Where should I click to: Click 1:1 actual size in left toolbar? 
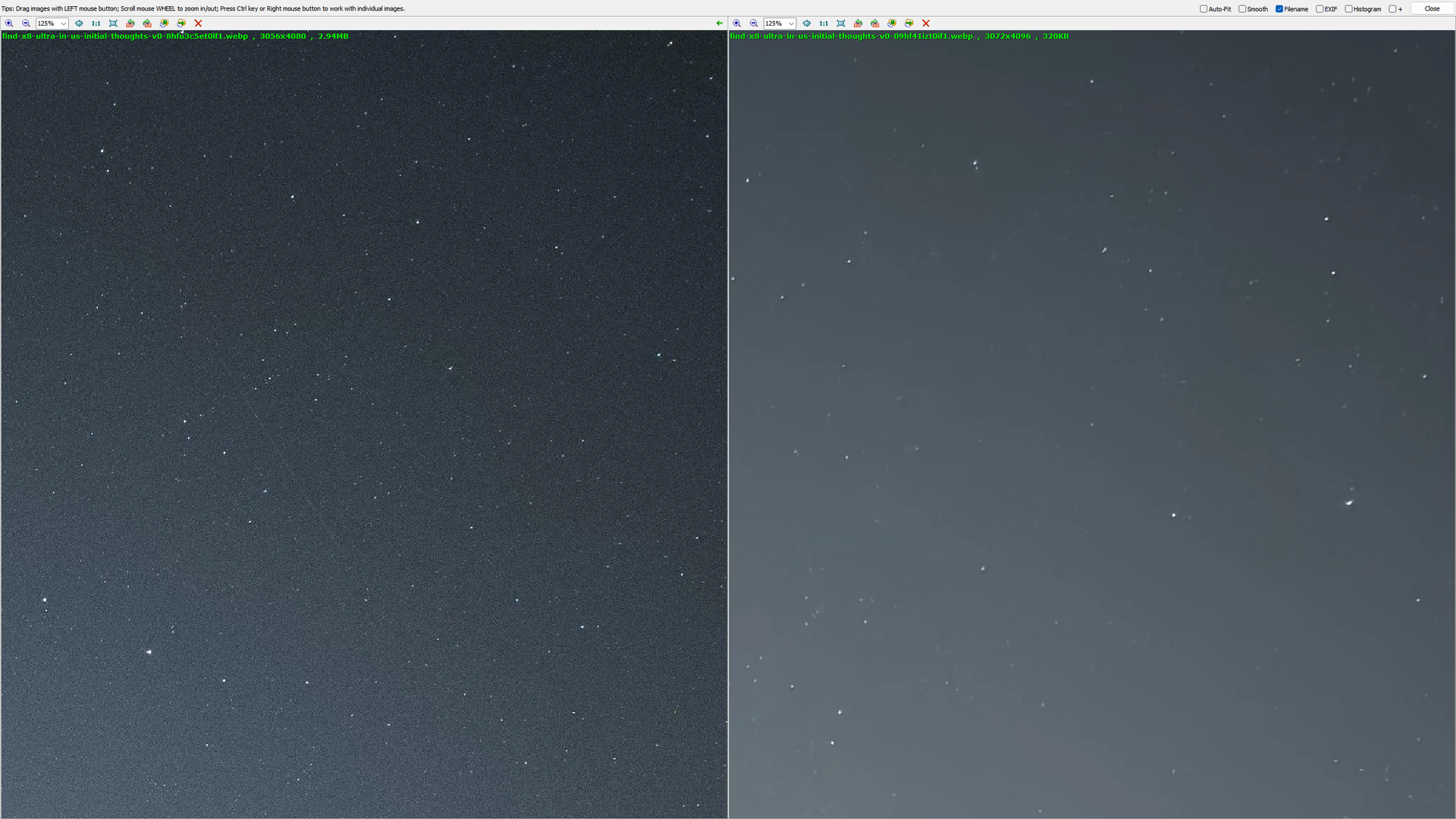click(96, 24)
